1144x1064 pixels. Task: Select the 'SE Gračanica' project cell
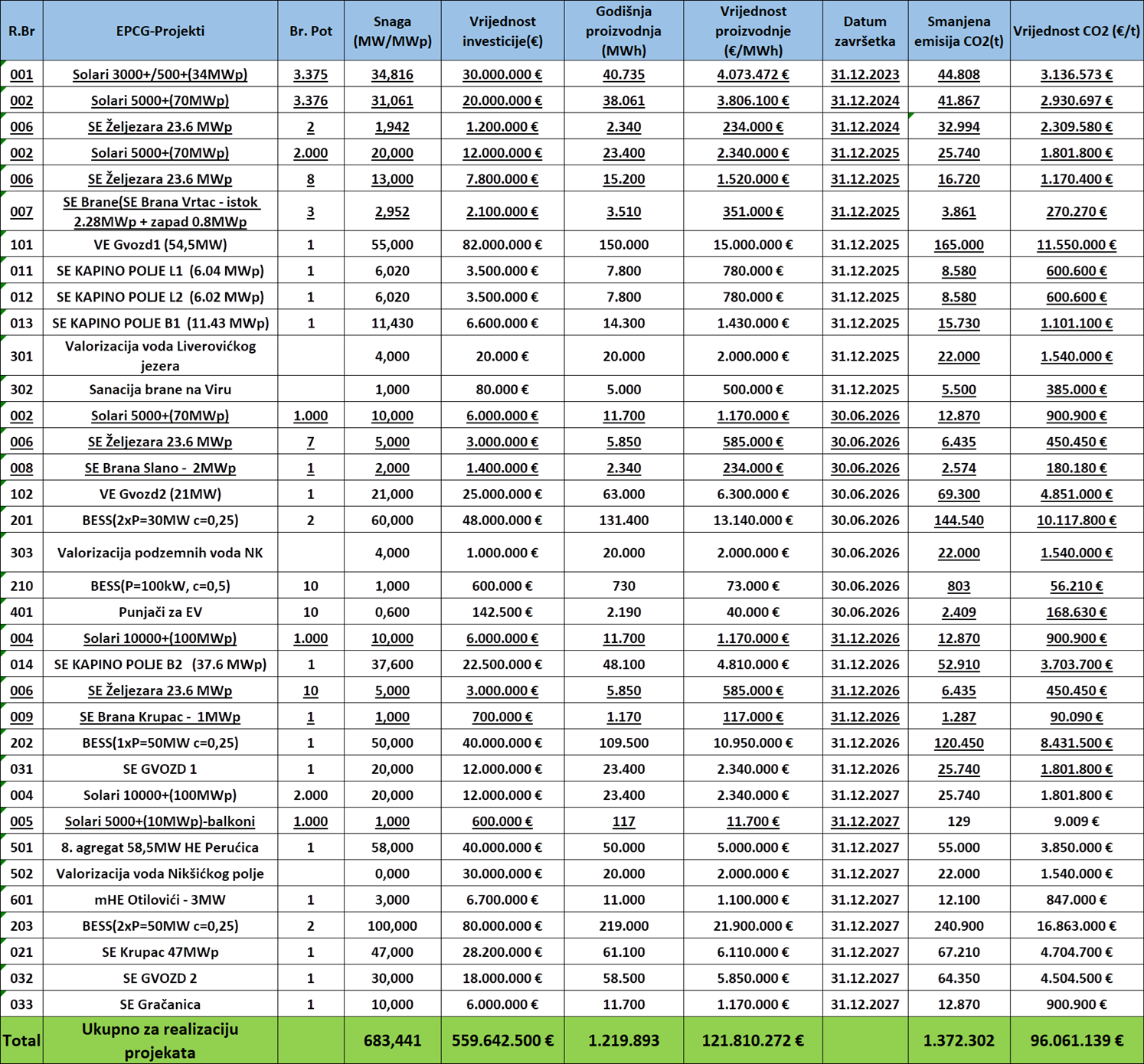tap(160, 1004)
